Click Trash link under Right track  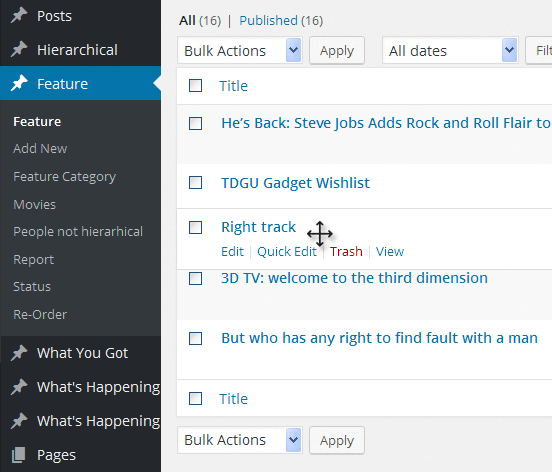(x=346, y=252)
